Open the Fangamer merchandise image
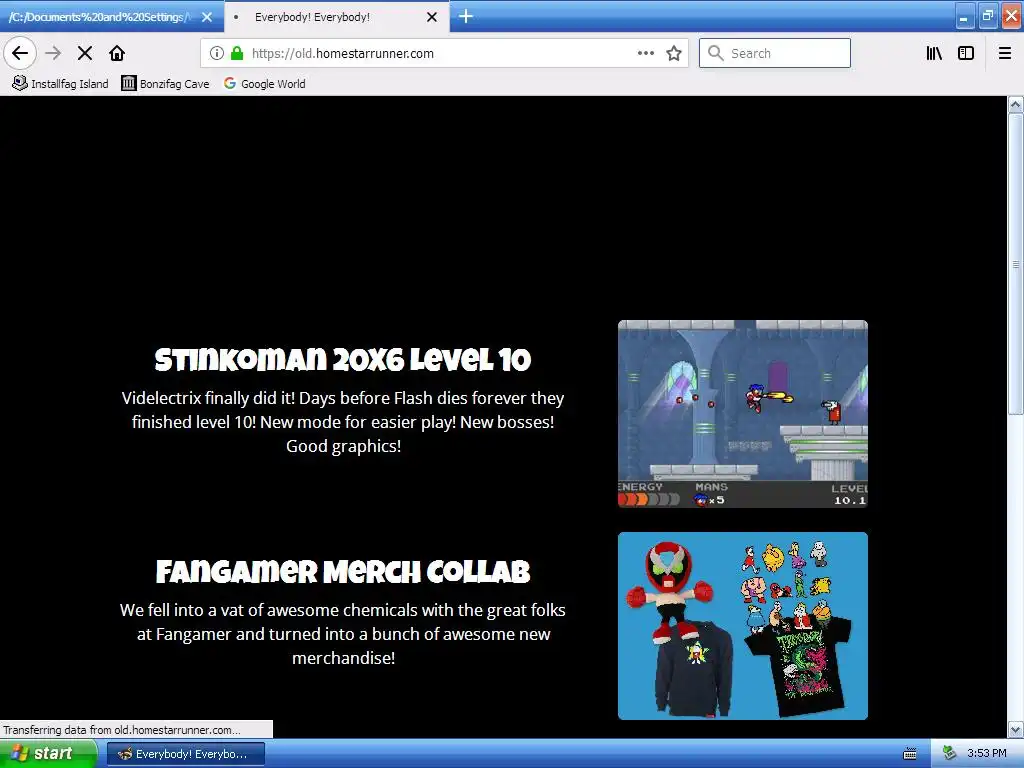Viewport: 1024px width, 768px height. [743, 626]
